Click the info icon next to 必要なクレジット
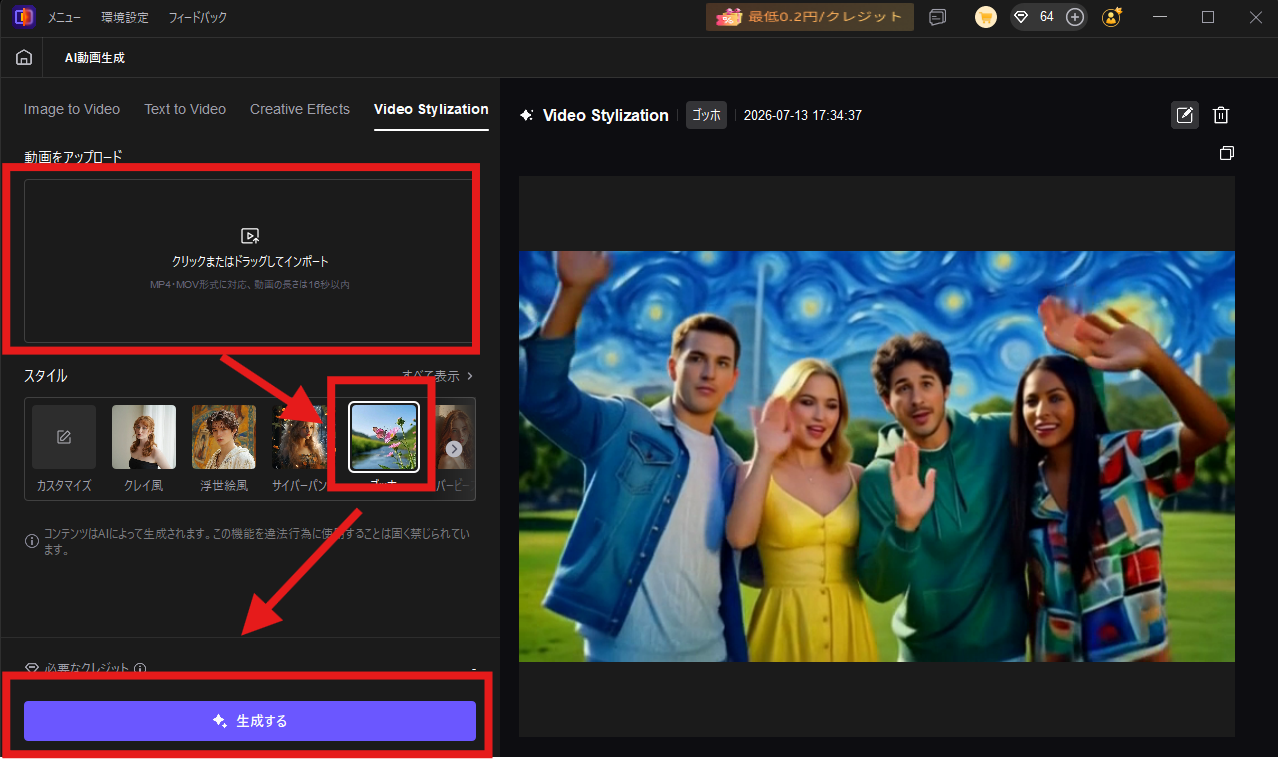The width and height of the screenshot is (1278, 759). 140,668
